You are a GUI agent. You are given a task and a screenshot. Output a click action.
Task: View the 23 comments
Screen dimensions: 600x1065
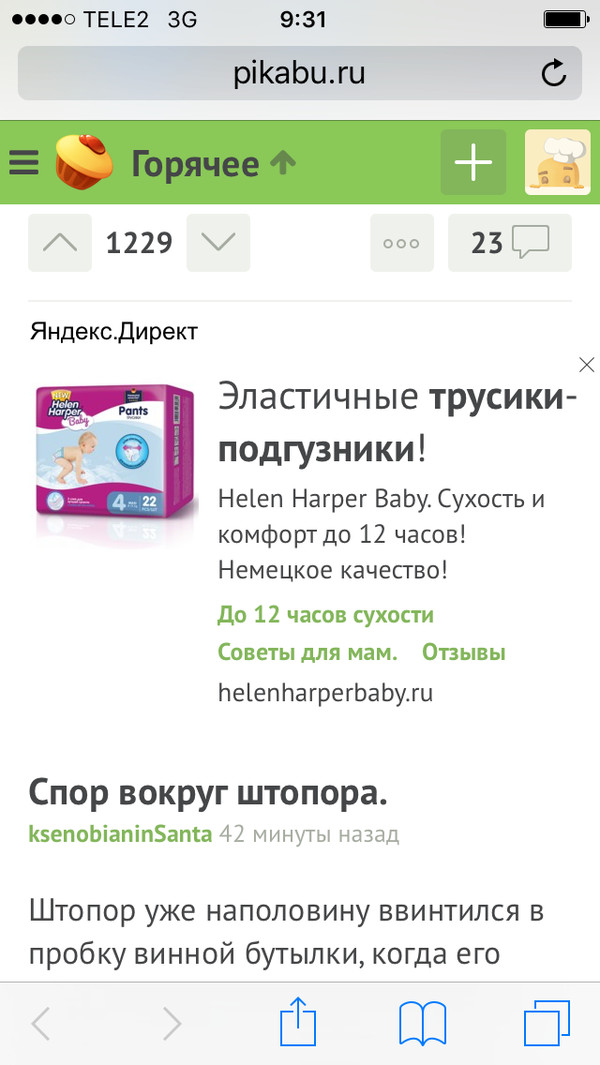[510, 242]
